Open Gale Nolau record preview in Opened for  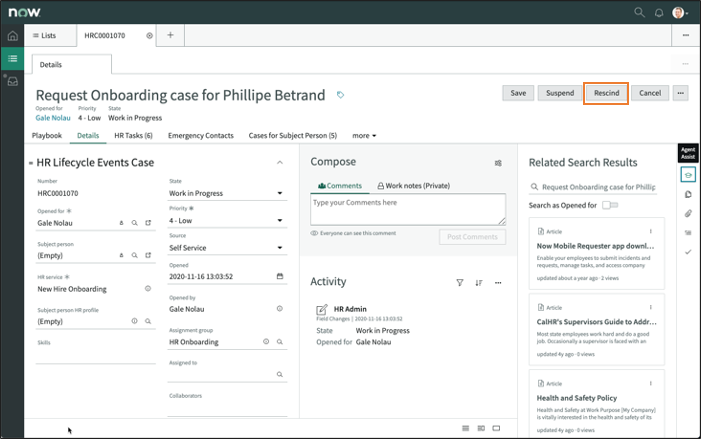(148, 223)
